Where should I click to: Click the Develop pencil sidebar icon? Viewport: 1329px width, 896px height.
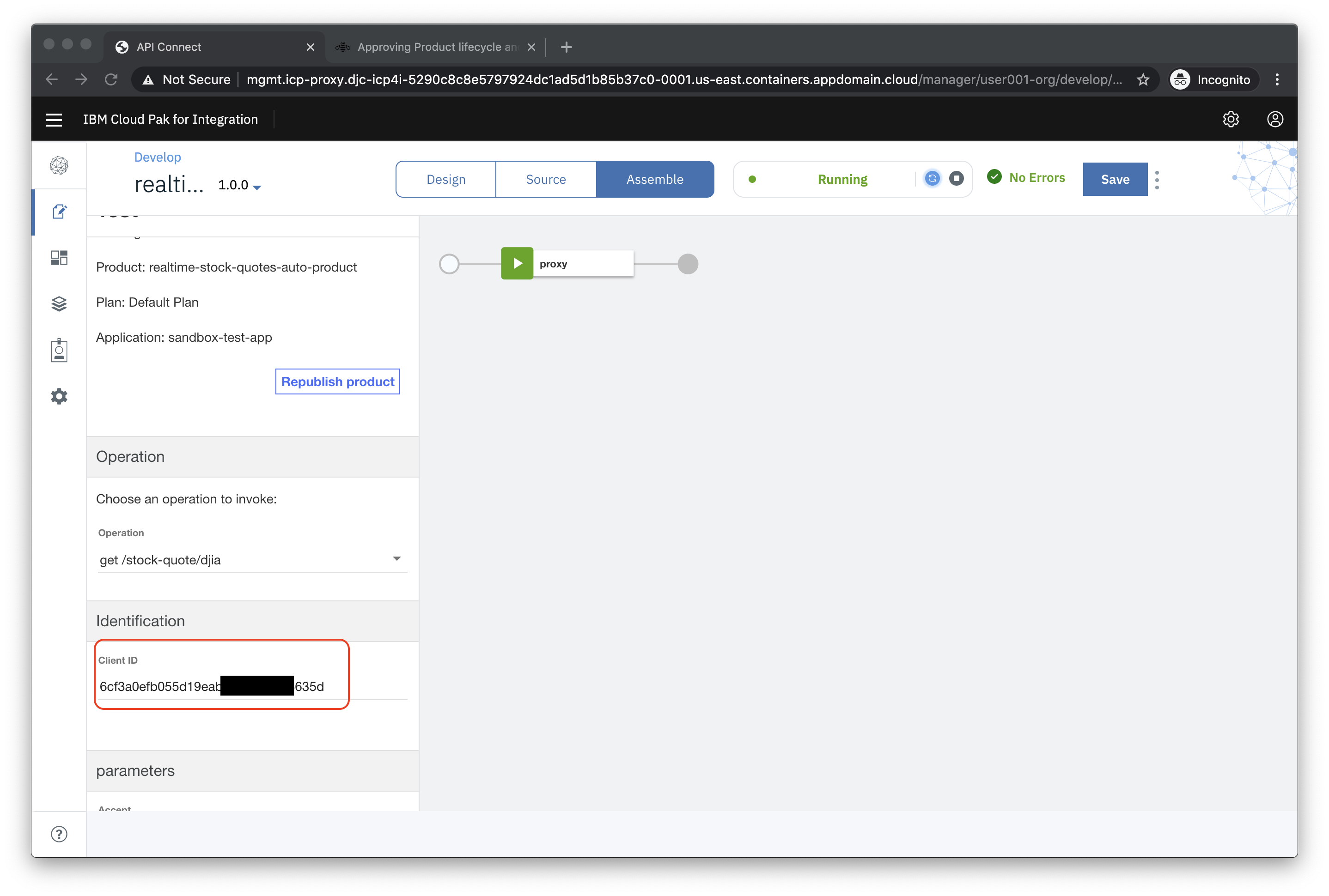(x=60, y=212)
